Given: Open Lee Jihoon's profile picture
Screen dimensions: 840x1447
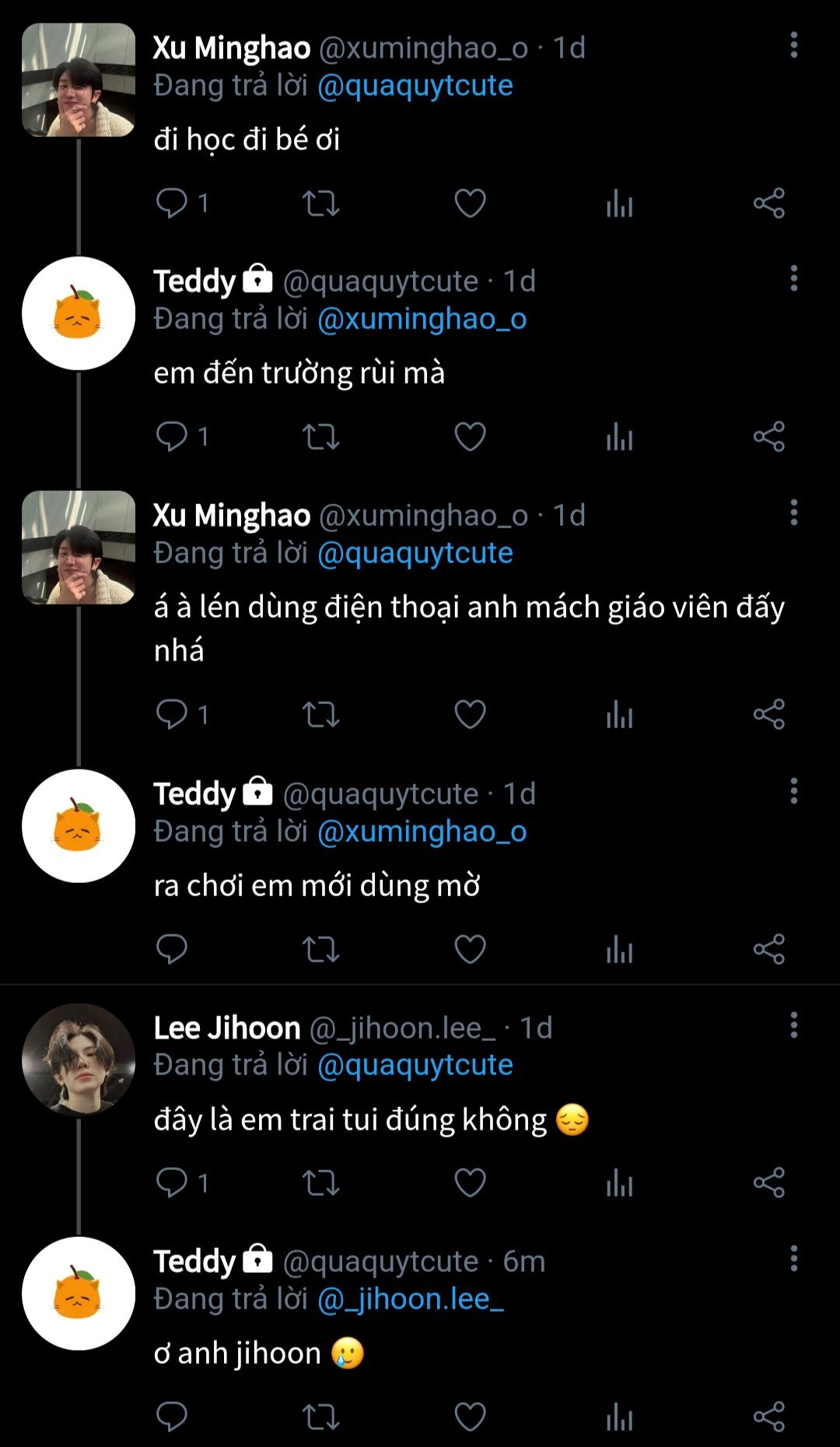Looking at the screenshot, I should 79,1060.
